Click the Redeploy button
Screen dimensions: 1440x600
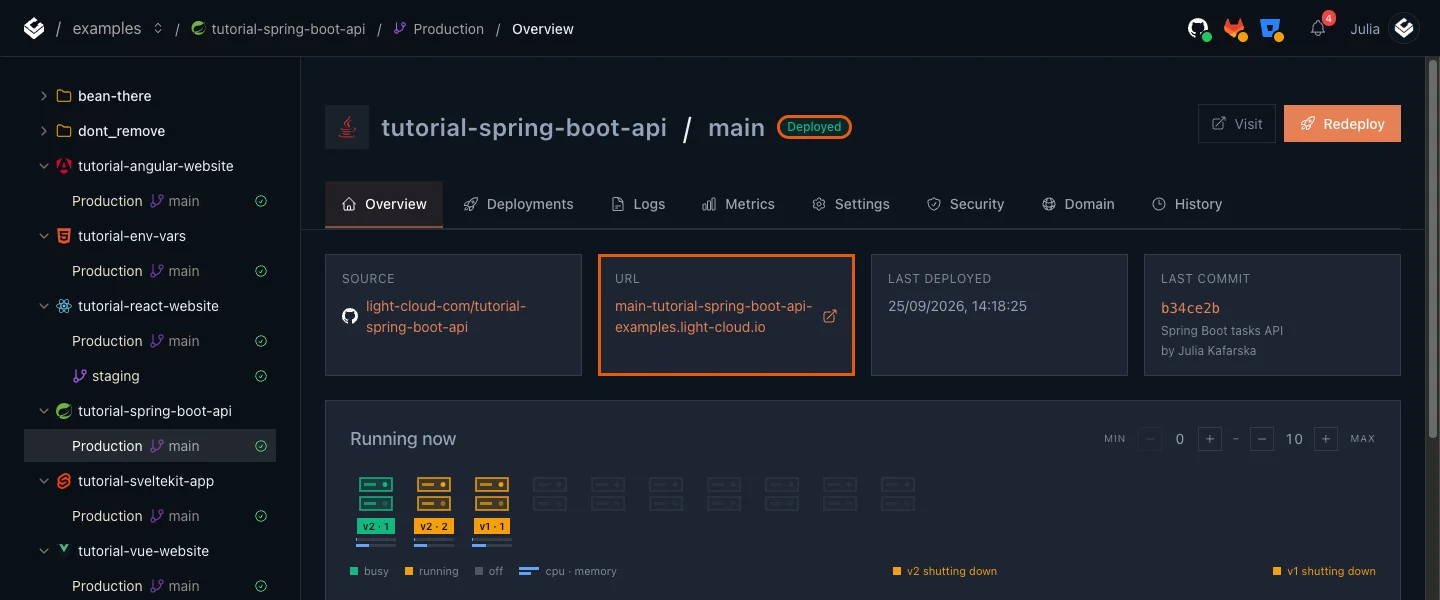tap(1342, 124)
